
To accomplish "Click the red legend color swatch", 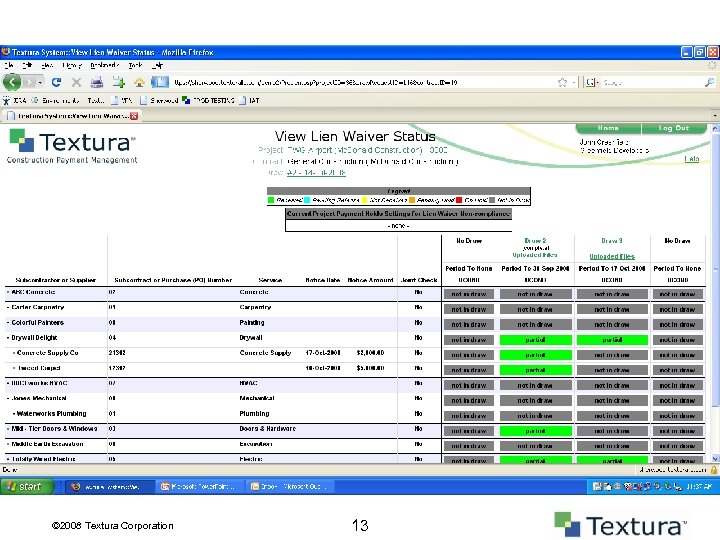I will pos(459,200).
